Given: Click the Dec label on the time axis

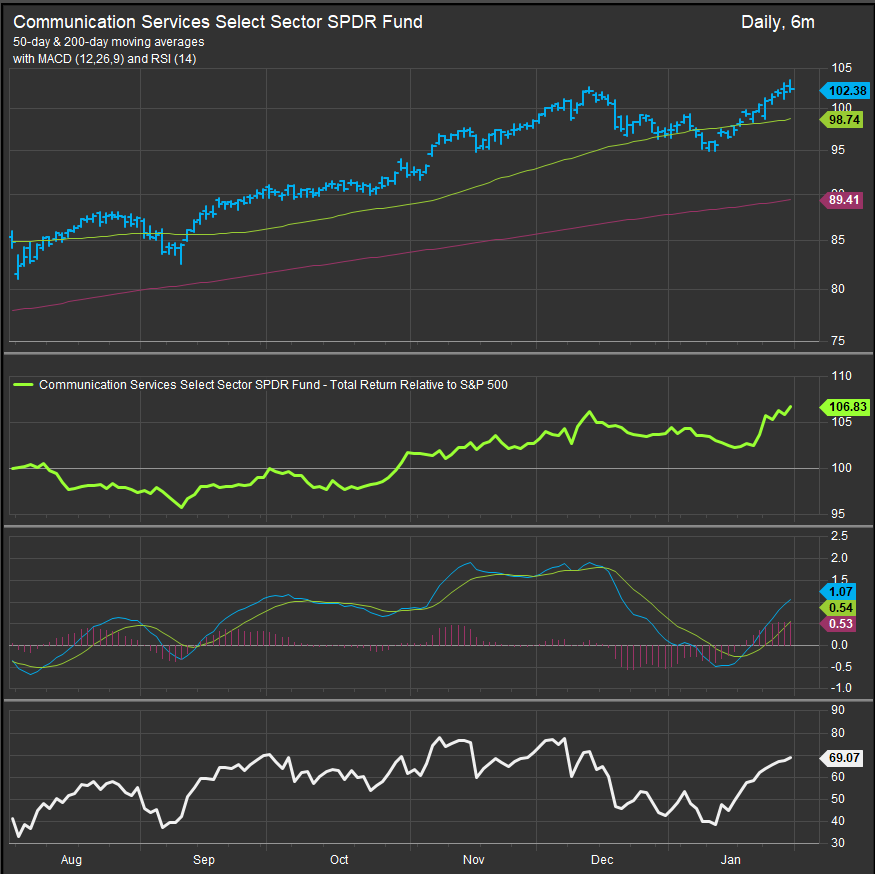Looking at the screenshot, I should [602, 859].
